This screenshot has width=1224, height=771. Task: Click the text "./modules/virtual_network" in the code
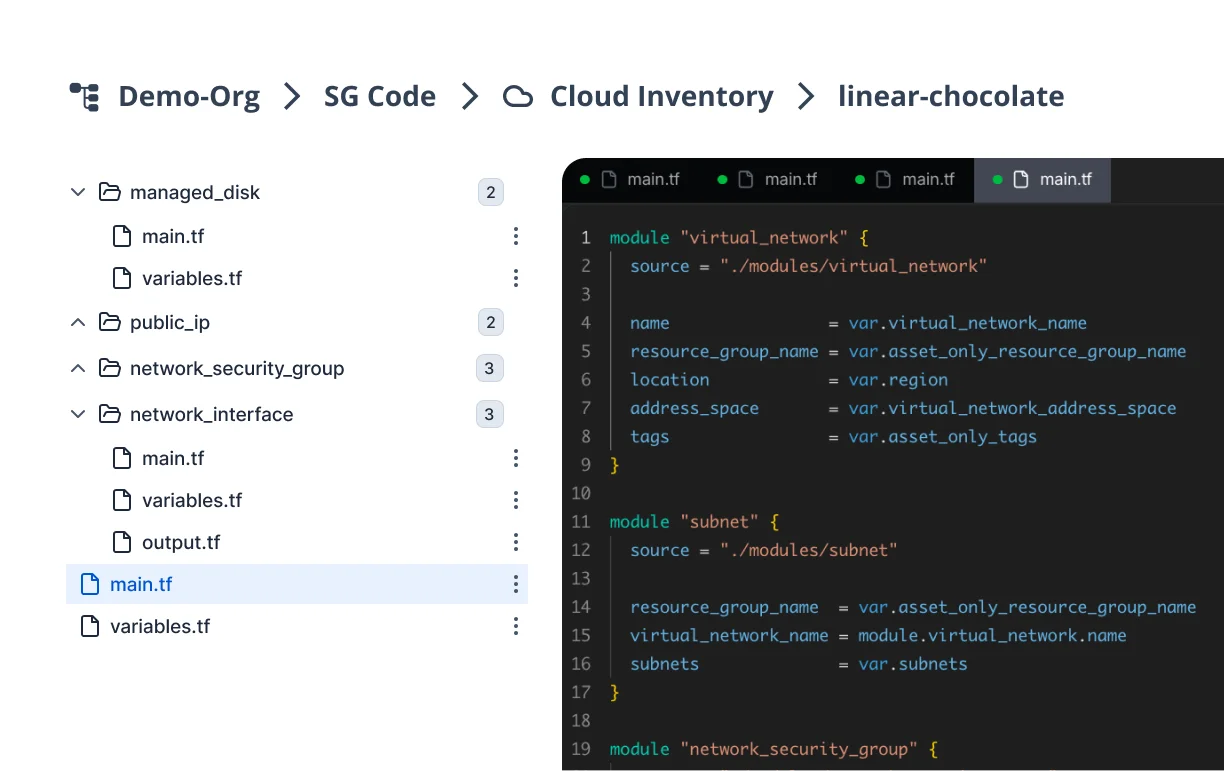pyautogui.click(x=853, y=266)
